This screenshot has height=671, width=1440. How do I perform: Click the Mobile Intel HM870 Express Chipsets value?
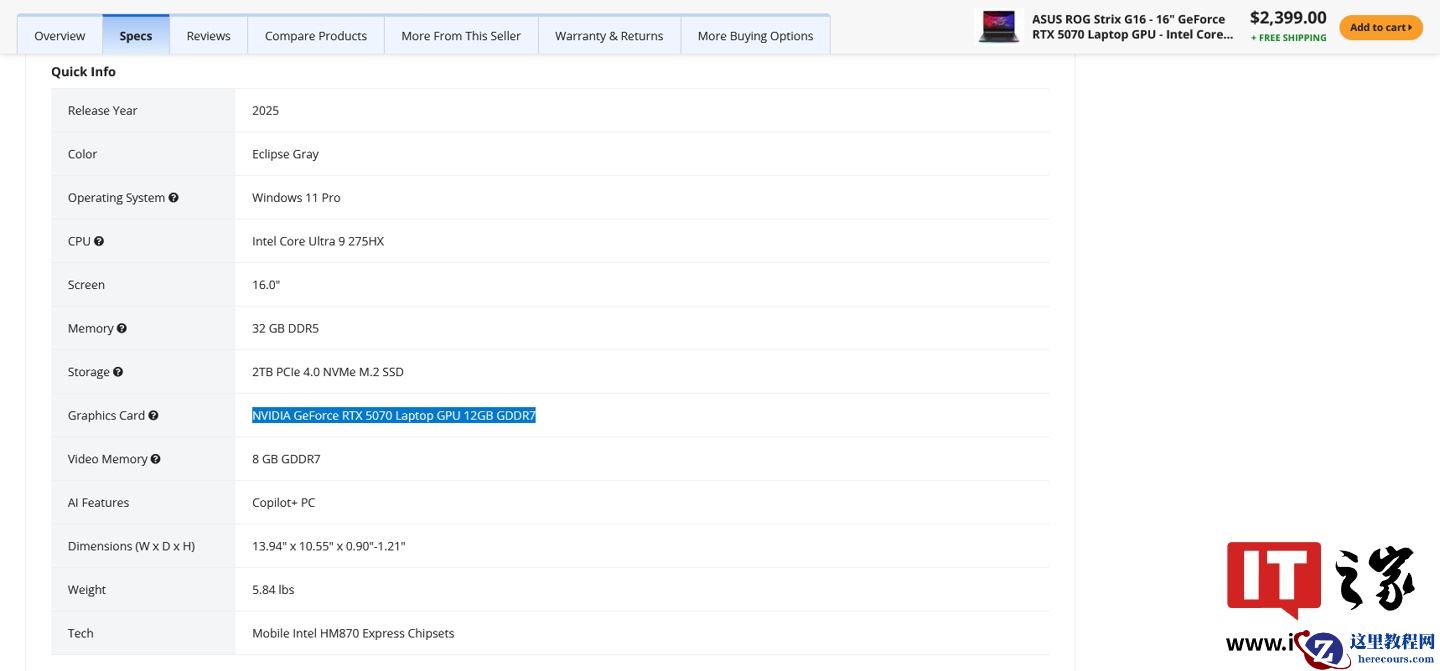point(353,633)
